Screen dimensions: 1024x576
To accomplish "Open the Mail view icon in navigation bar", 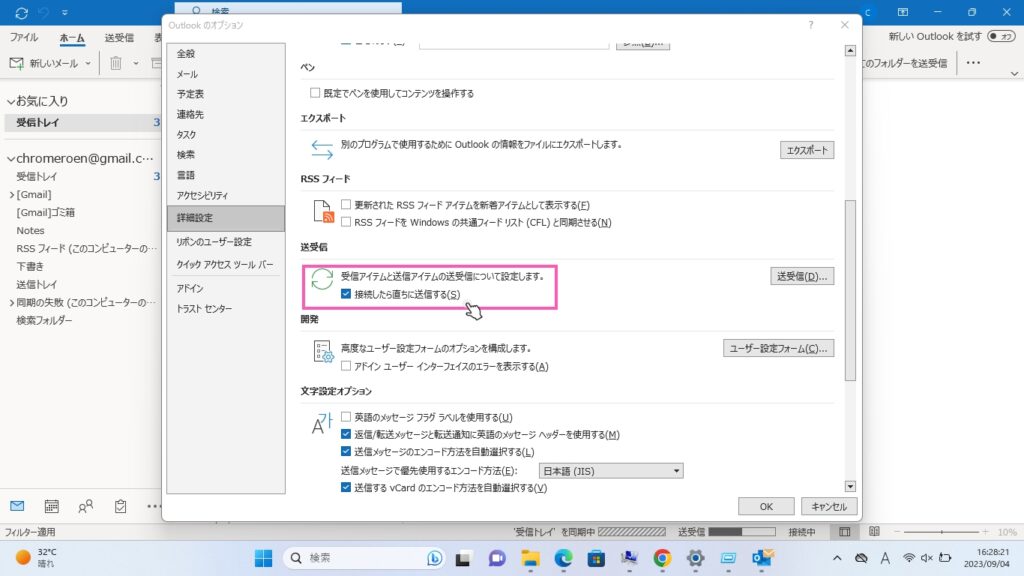I will click(17, 506).
